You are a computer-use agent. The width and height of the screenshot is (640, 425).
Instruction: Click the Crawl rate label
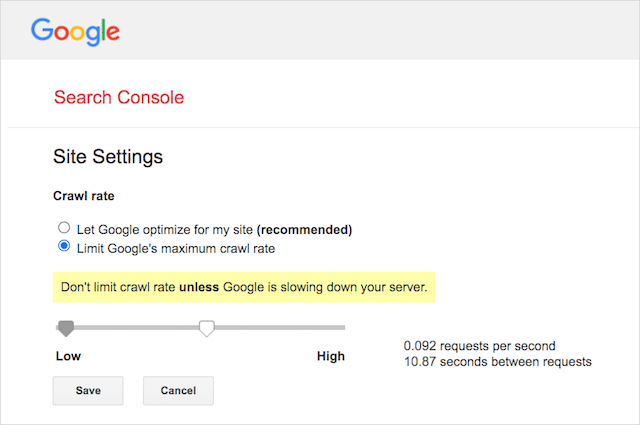point(84,196)
